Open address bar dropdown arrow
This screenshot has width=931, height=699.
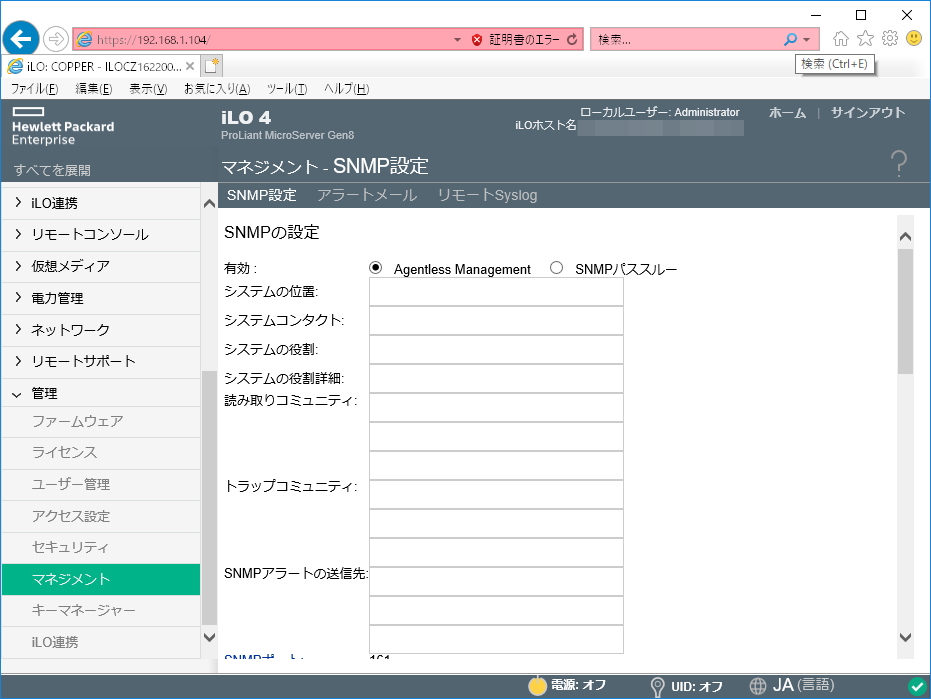[x=457, y=40]
